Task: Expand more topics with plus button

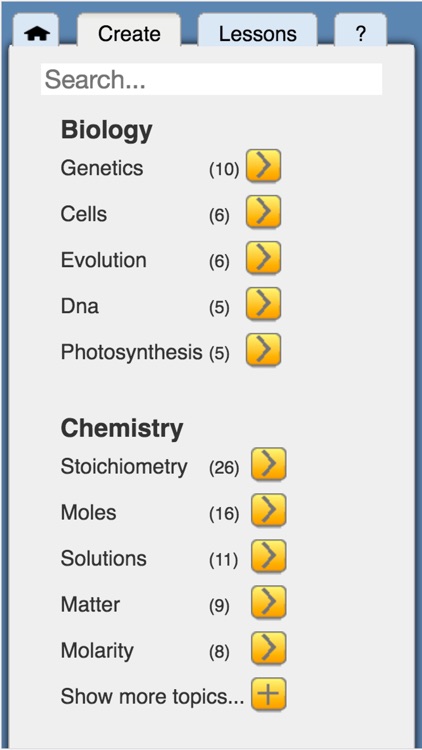Action: pyautogui.click(x=269, y=695)
